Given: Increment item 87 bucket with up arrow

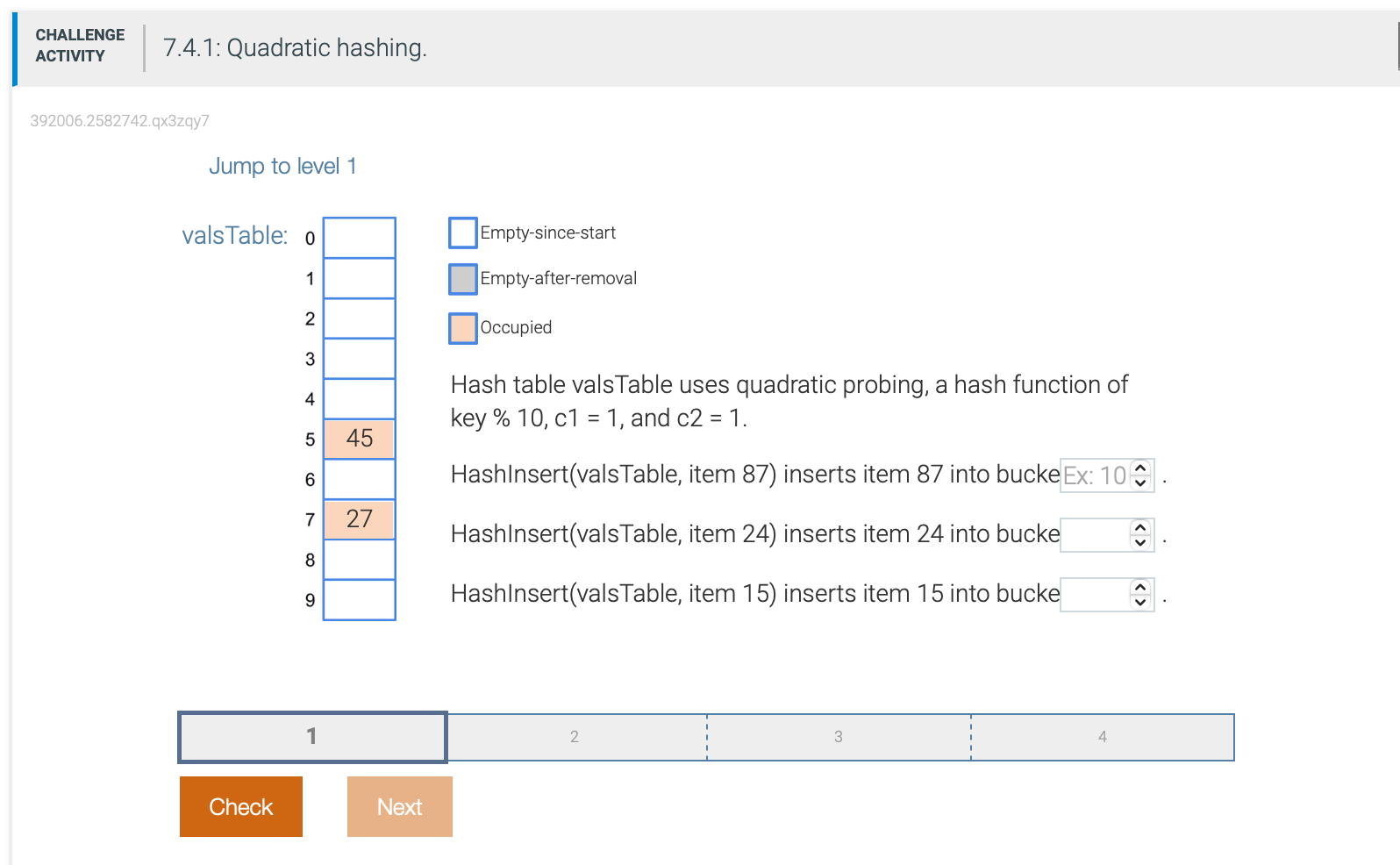Looking at the screenshot, I should pyautogui.click(x=1140, y=468).
